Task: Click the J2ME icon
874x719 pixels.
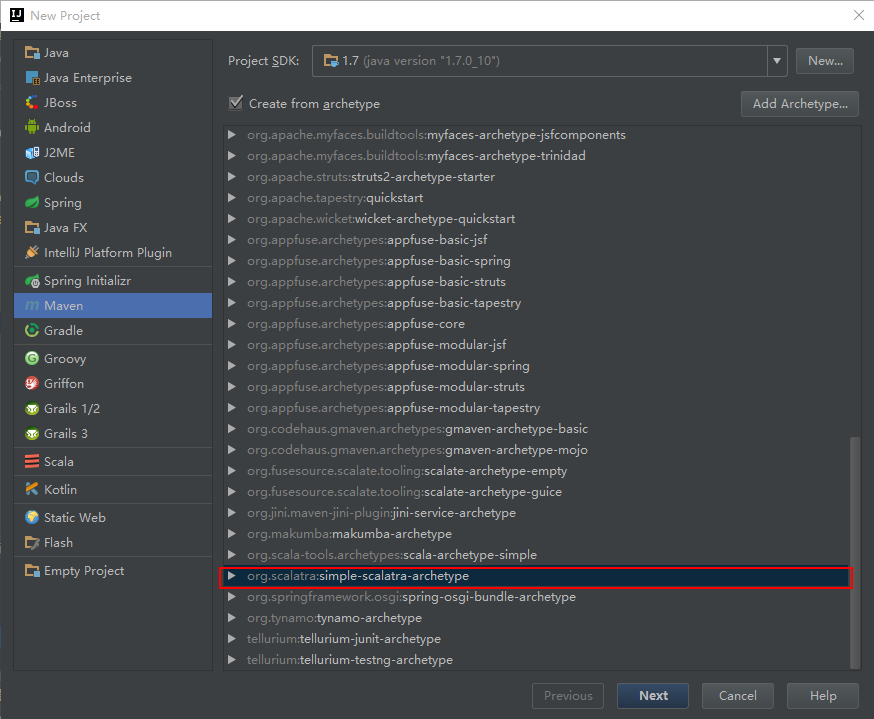Action: point(32,153)
